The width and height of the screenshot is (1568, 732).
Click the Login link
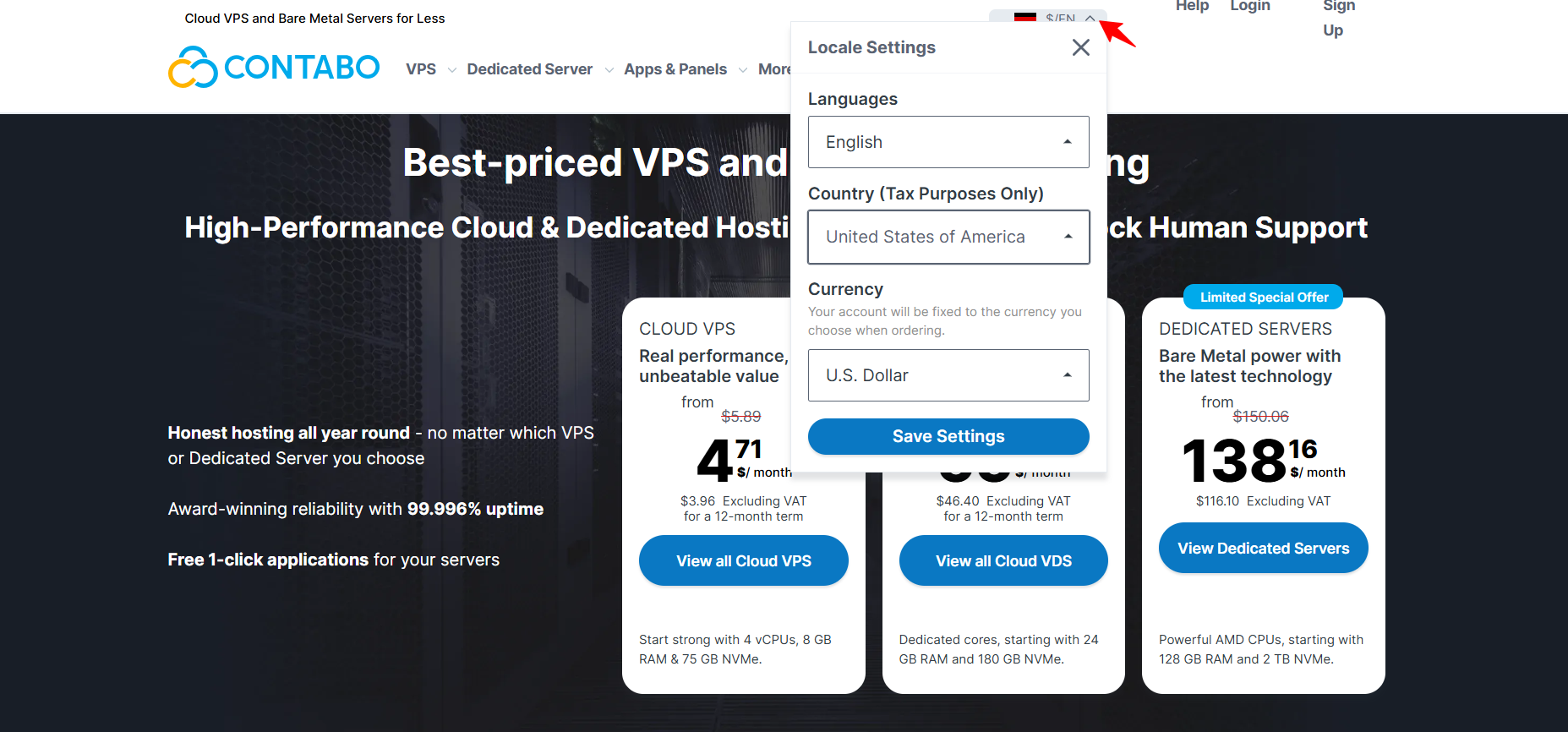(x=1250, y=6)
